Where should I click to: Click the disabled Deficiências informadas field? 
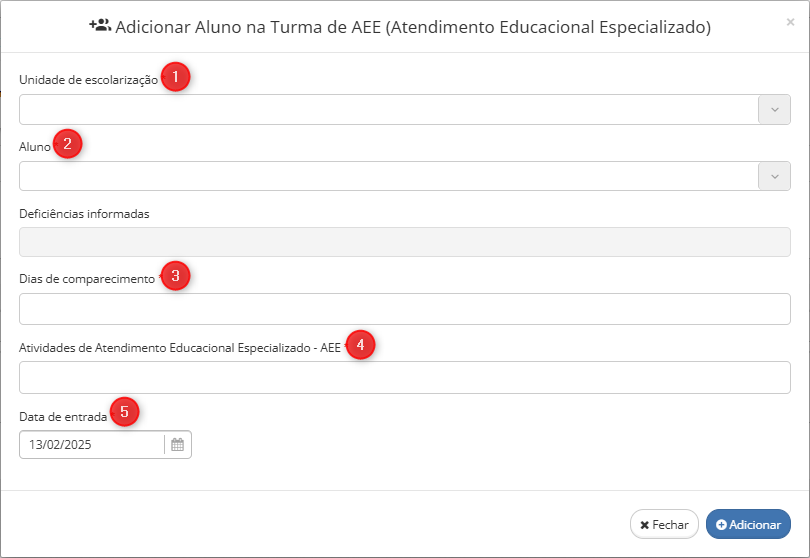[405, 242]
